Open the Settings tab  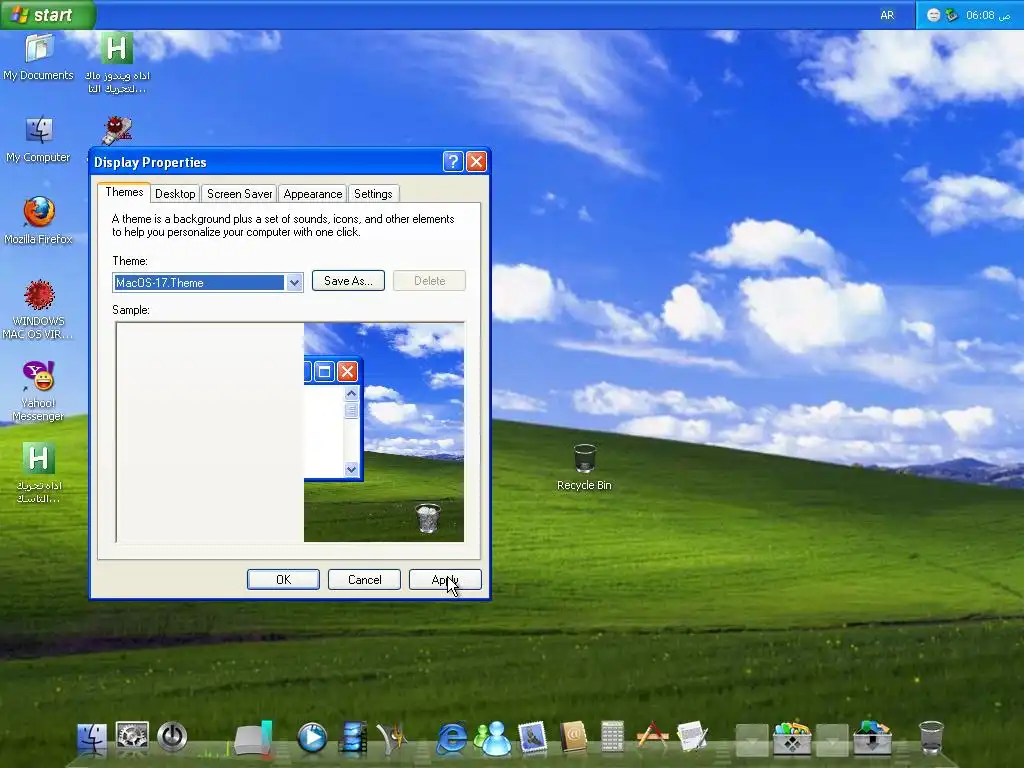(373, 194)
